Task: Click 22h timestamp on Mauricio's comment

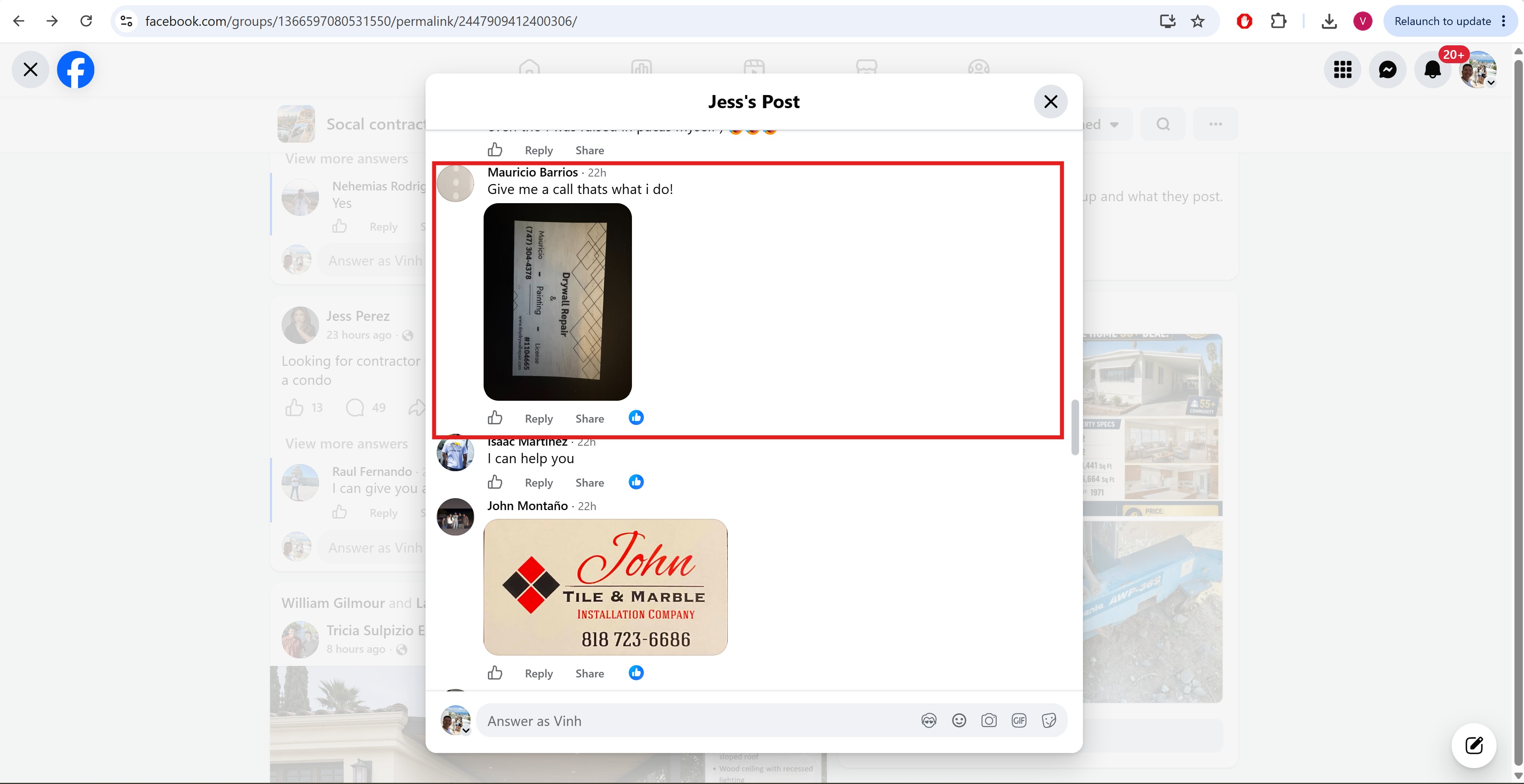Action: (x=597, y=173)
